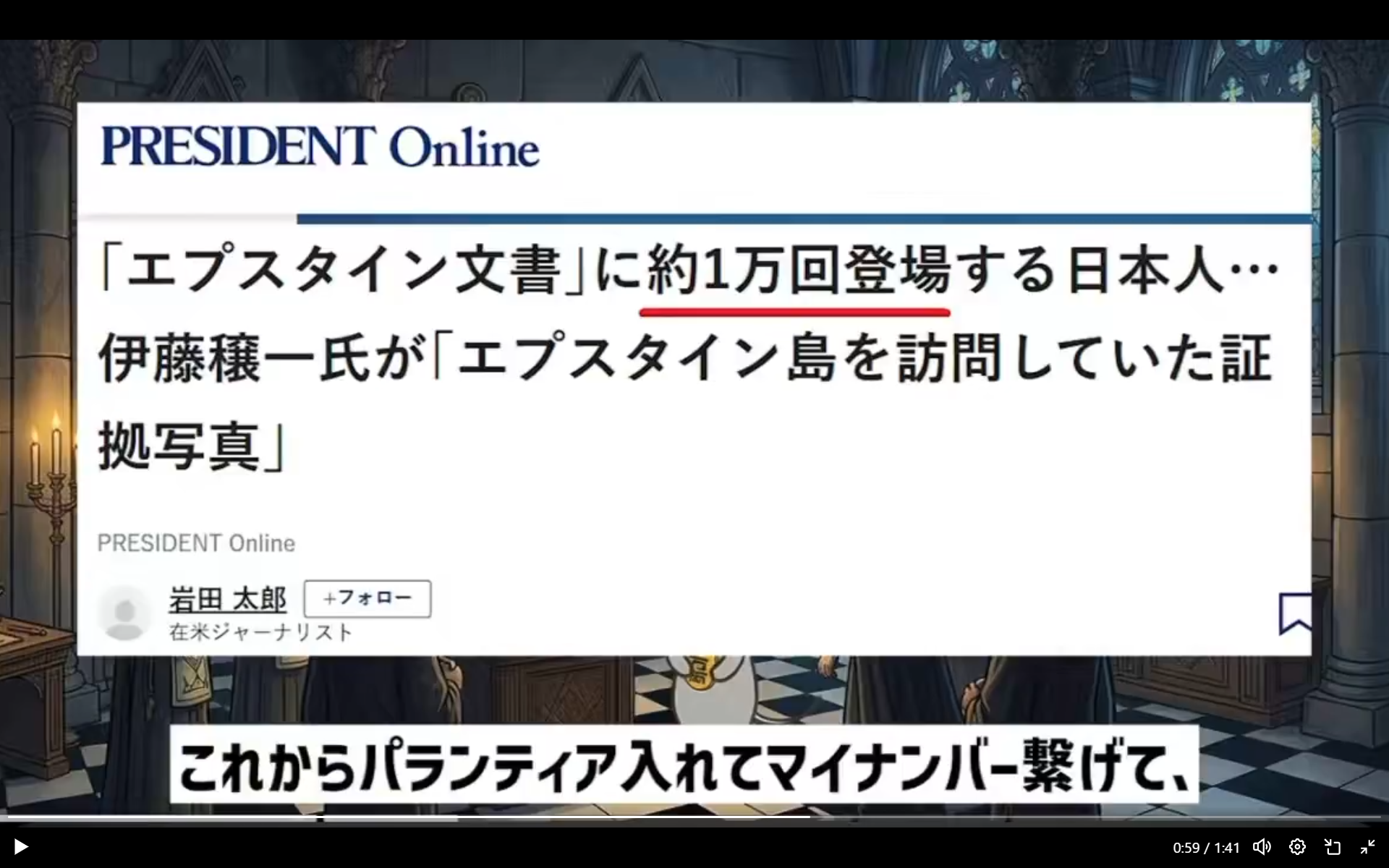Click the gray PRESIDENT Online source label

pyautogui.click(x=196, y=543)
